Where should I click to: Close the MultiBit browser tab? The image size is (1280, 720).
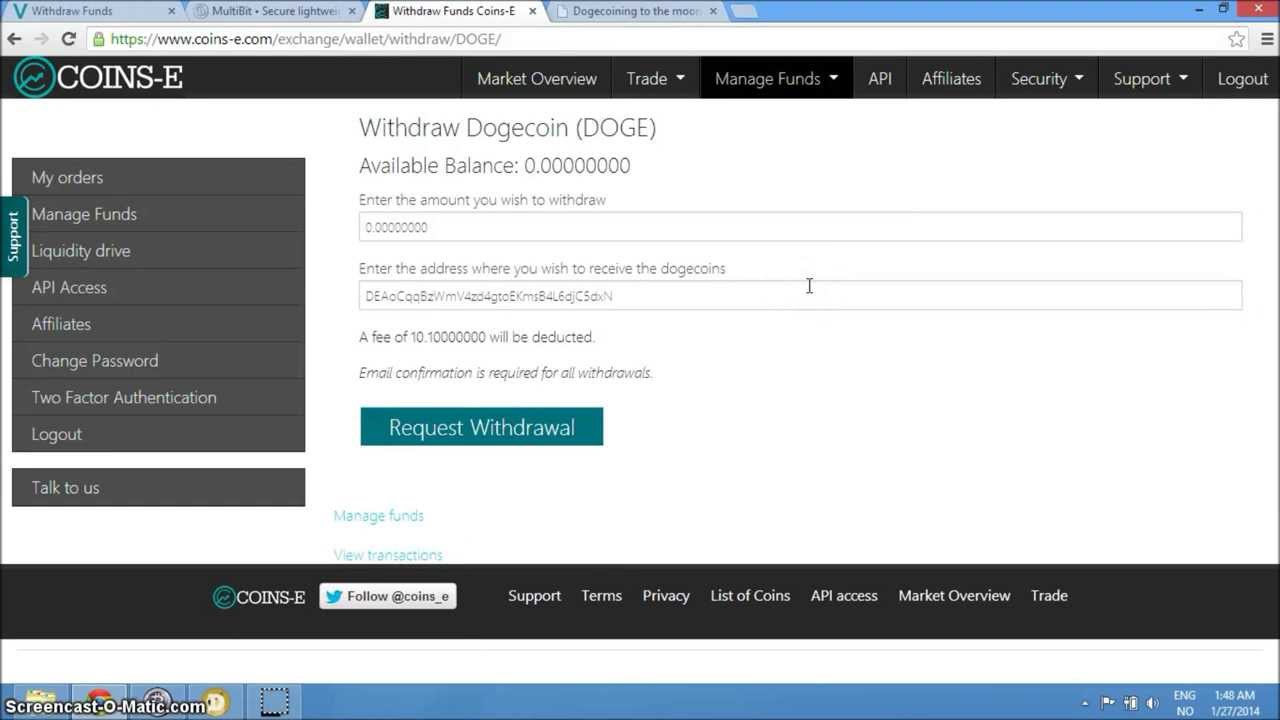[x=352, y=11]
